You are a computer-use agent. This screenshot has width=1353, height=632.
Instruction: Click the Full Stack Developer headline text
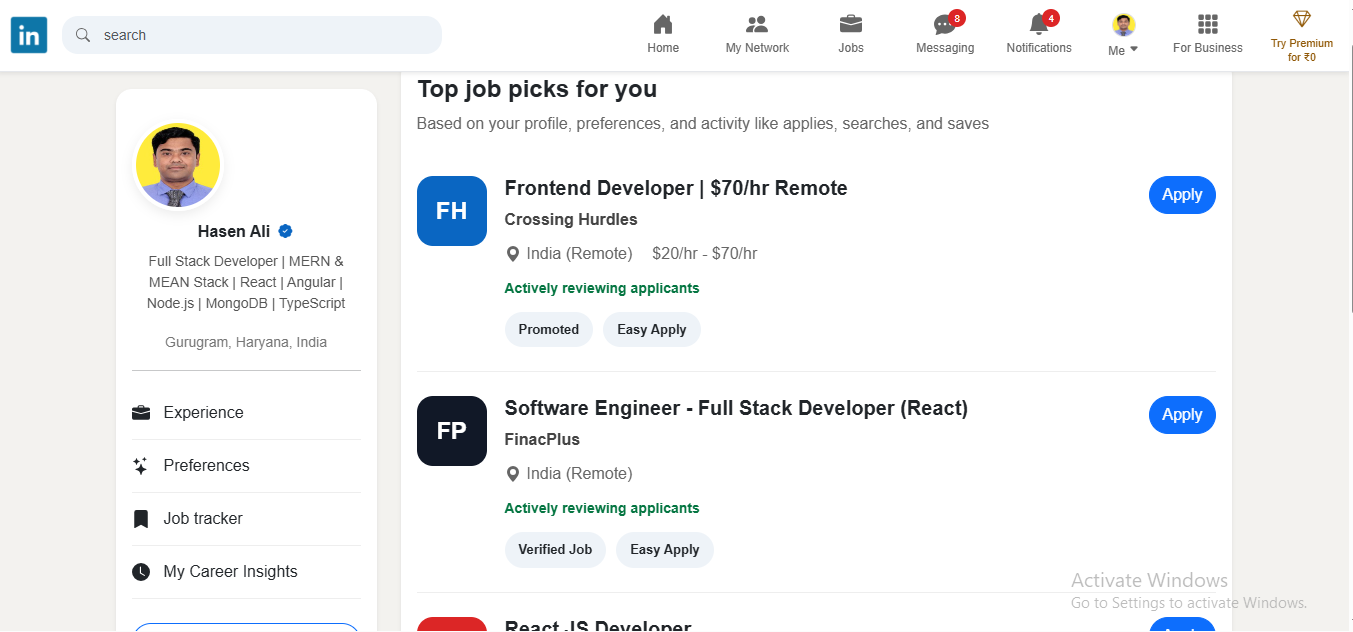point(246,282)
